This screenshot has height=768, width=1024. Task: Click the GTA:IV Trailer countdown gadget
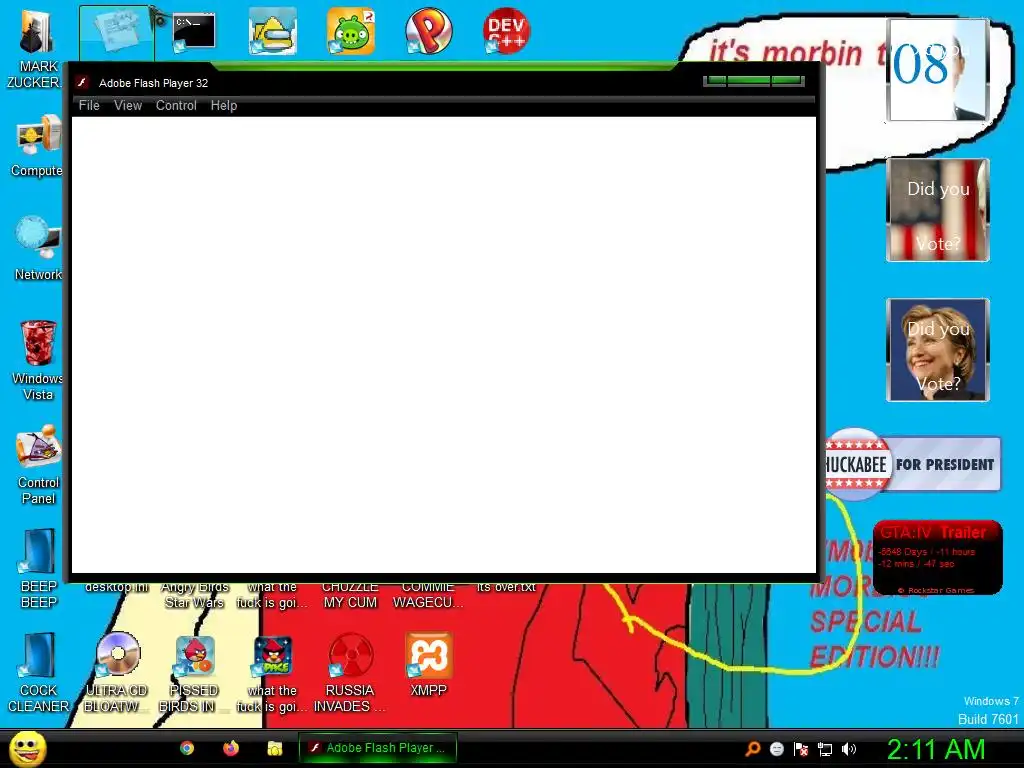click(938, 557)
